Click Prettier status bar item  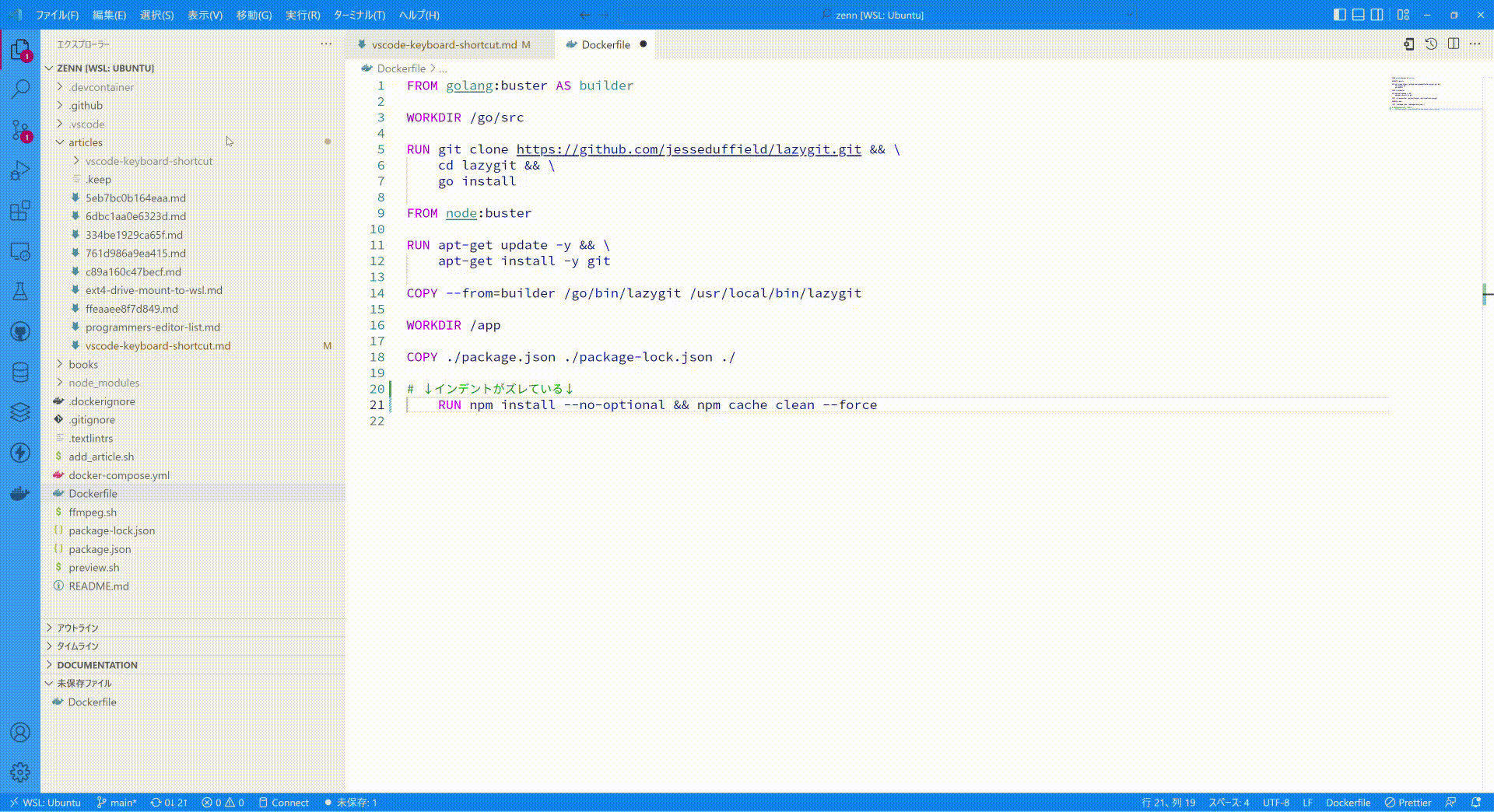[1408, 803]
